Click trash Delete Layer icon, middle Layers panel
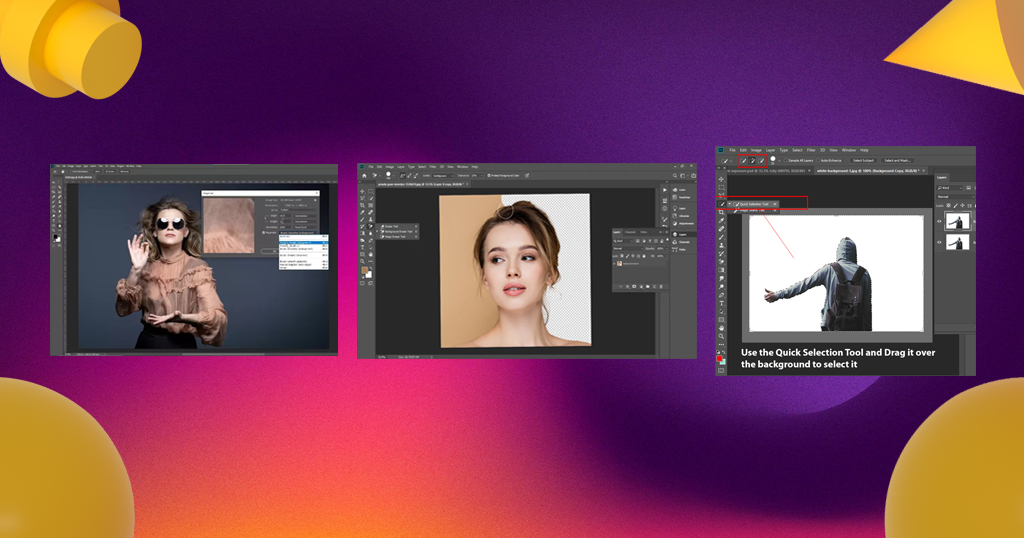Viewport: 1024px width, 538px height. (x=661, y=287)
